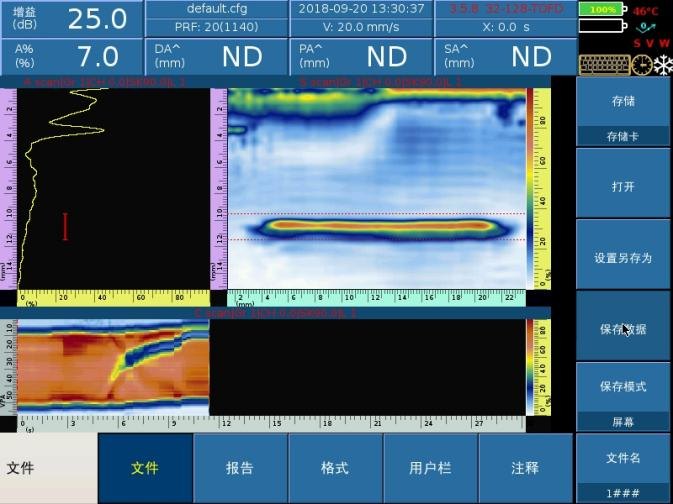Image resolution: width=673 pixels, height=504 pixels.
Task: Select the empty second battery indicator
Action: coord(603,26)
